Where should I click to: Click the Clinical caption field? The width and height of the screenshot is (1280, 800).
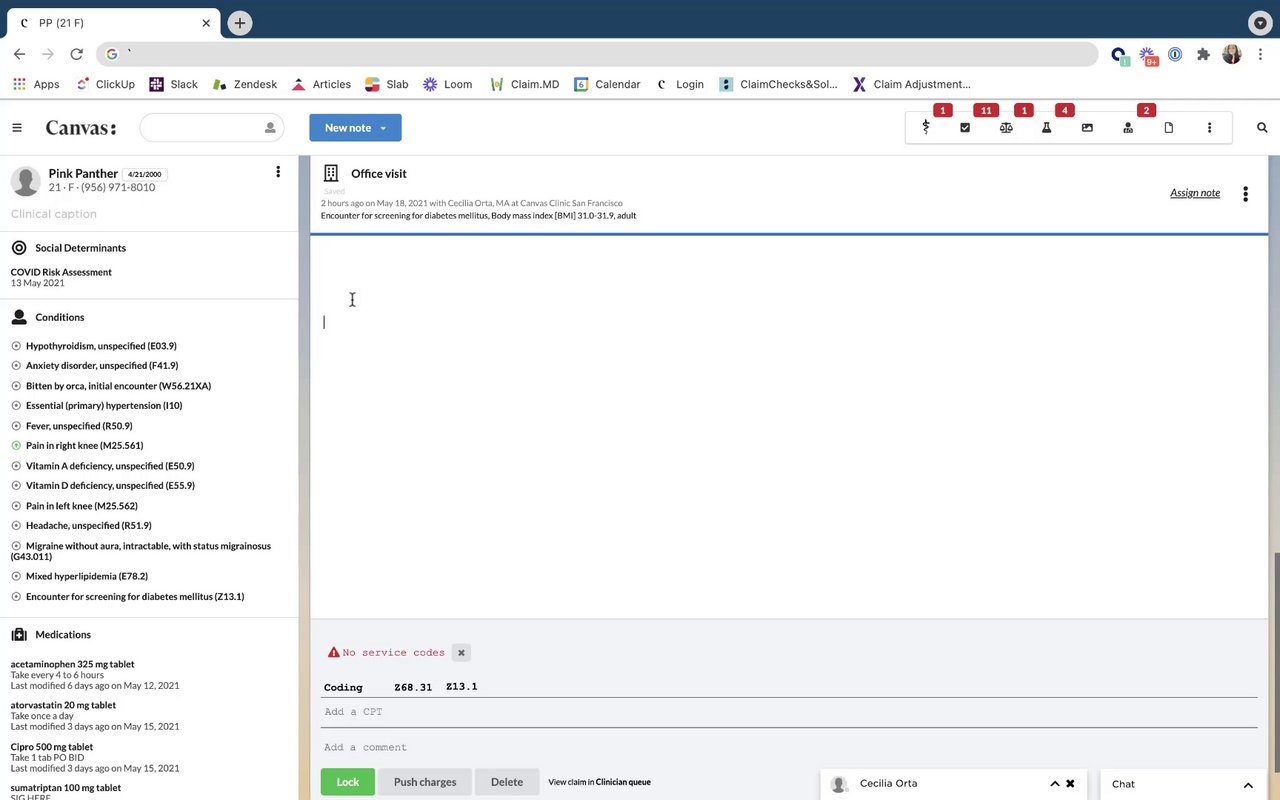click(54, 214)
